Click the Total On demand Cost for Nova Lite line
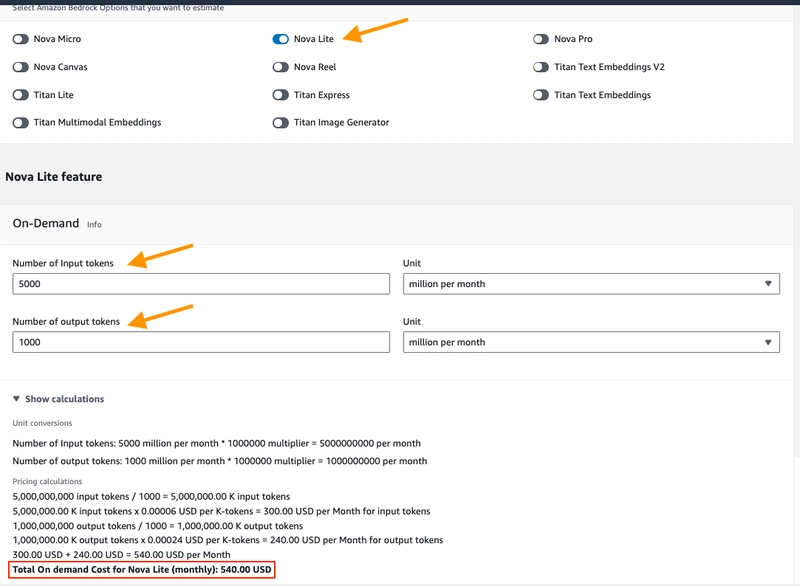 (142, 569)
